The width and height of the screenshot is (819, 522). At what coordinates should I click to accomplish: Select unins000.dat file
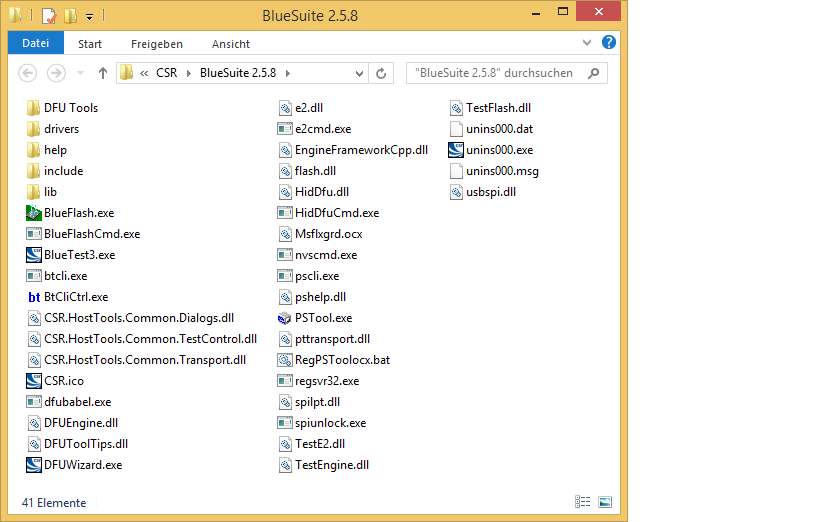(x=491, y=129)
